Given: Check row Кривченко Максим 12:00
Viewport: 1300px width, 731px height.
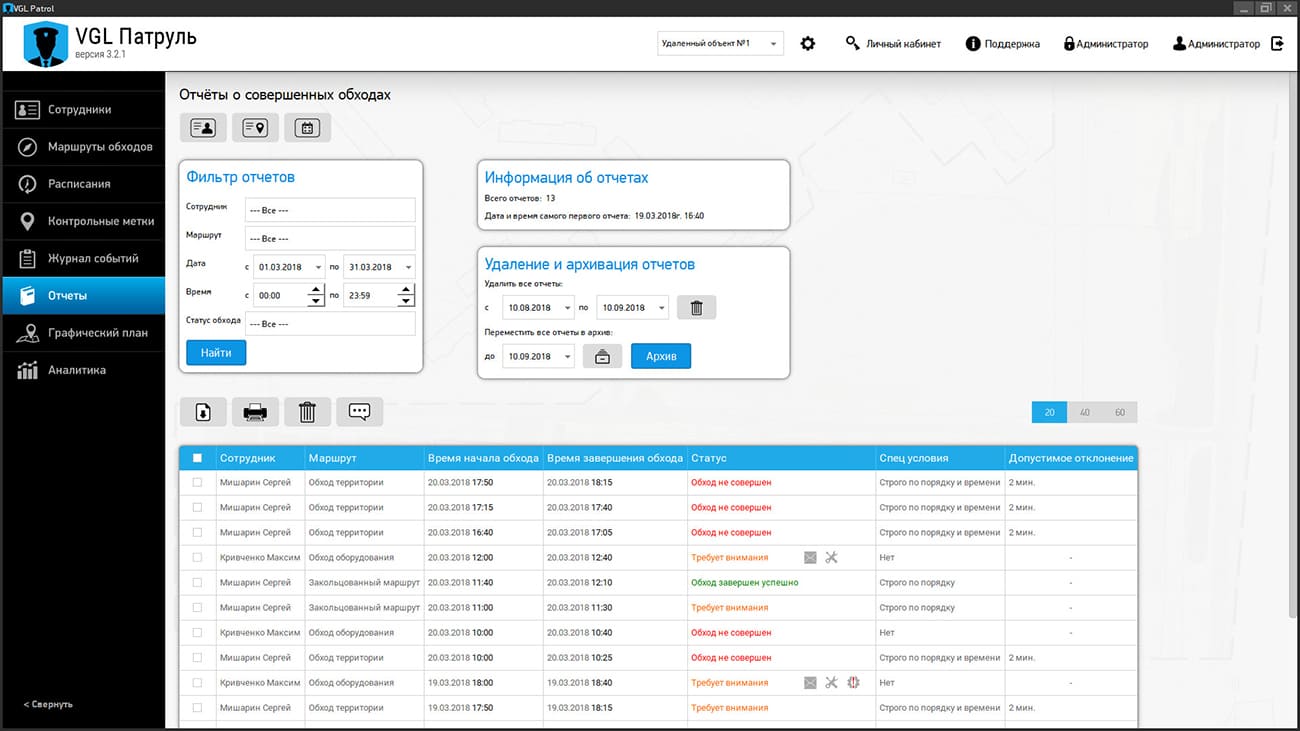Looking at the screenshot, I should (x=197, y=558).
